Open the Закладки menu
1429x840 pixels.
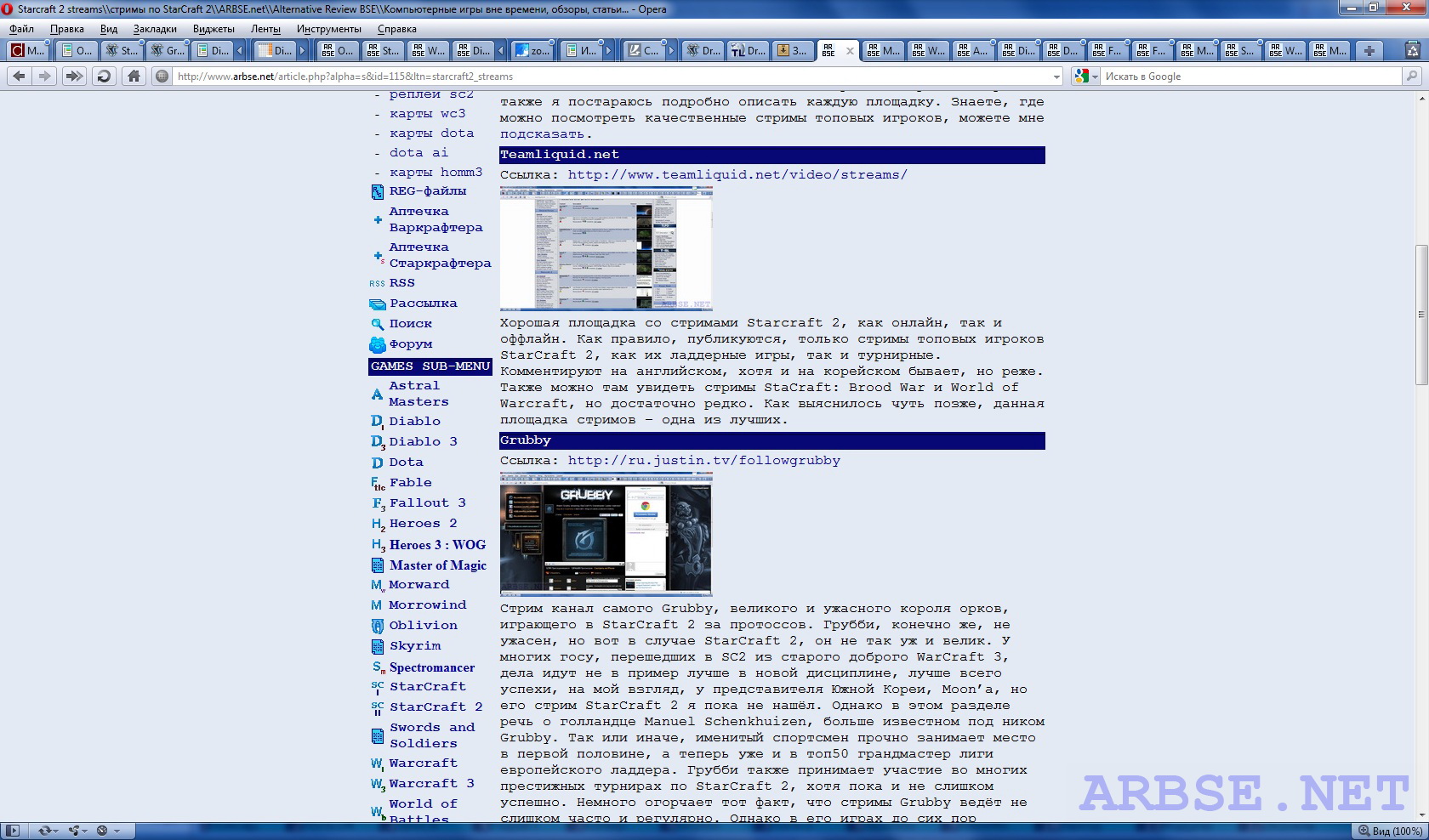[x=155, y=29]
